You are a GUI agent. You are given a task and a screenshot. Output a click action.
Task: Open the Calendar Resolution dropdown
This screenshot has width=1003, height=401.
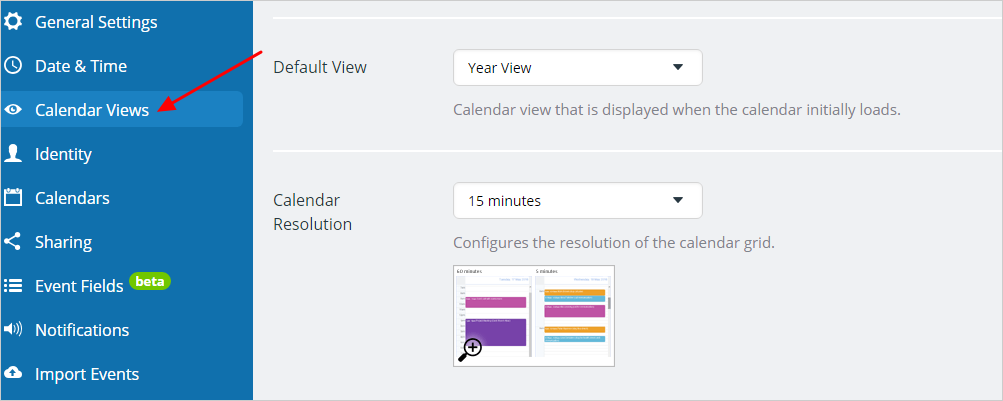coord(578,200)
